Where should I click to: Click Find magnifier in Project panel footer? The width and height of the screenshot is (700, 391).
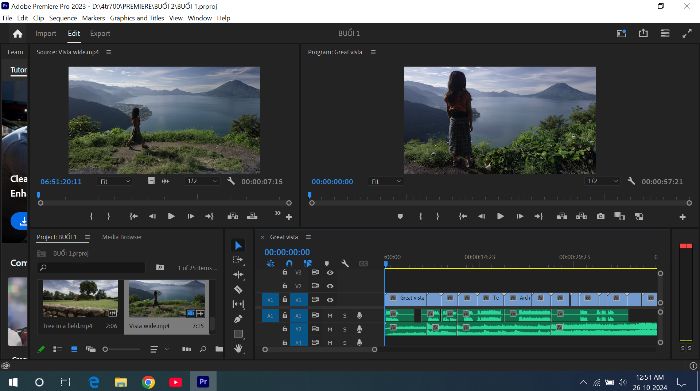(x=203, y=349)
